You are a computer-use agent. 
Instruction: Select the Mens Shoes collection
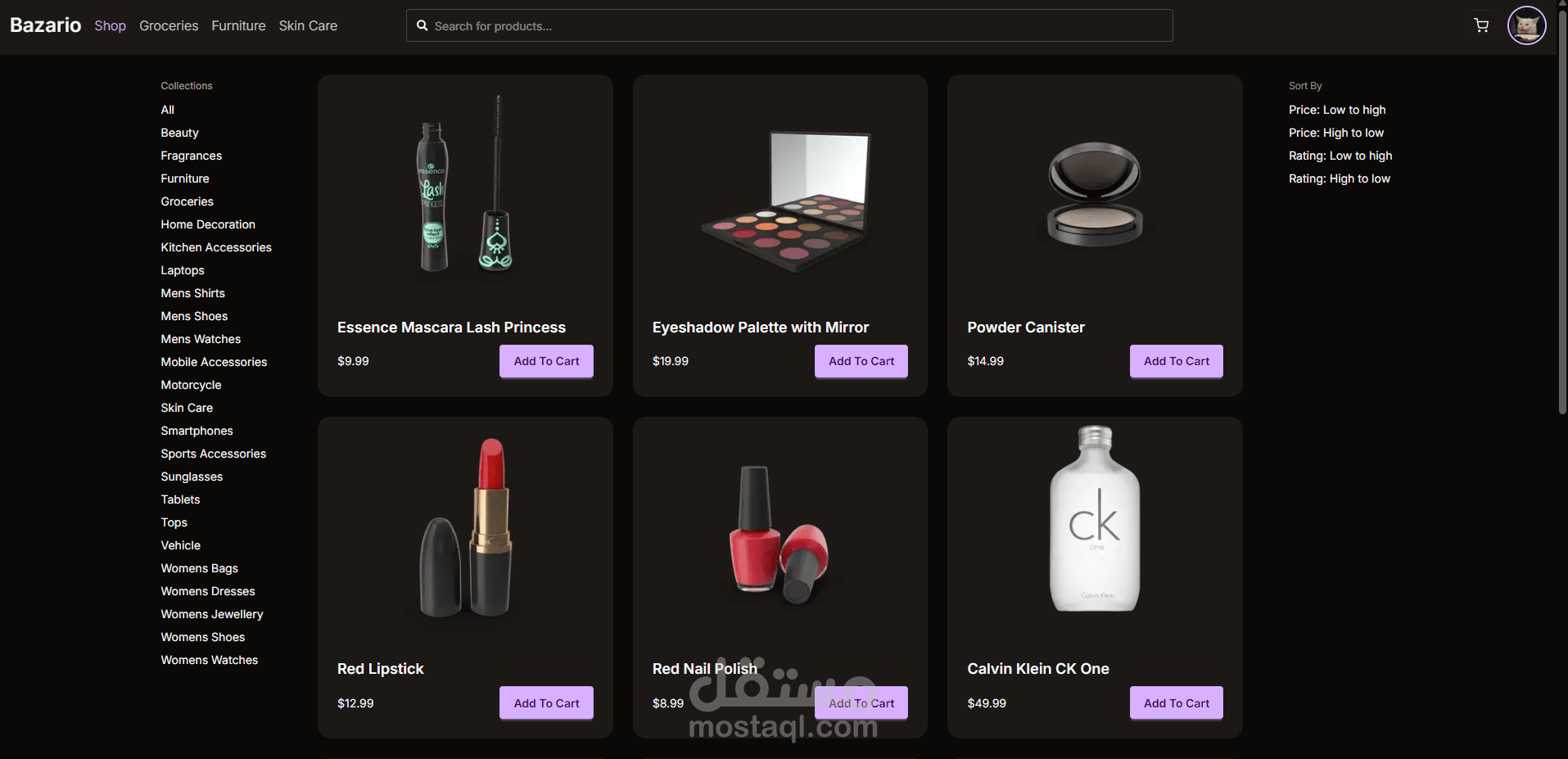click(194, 316)
